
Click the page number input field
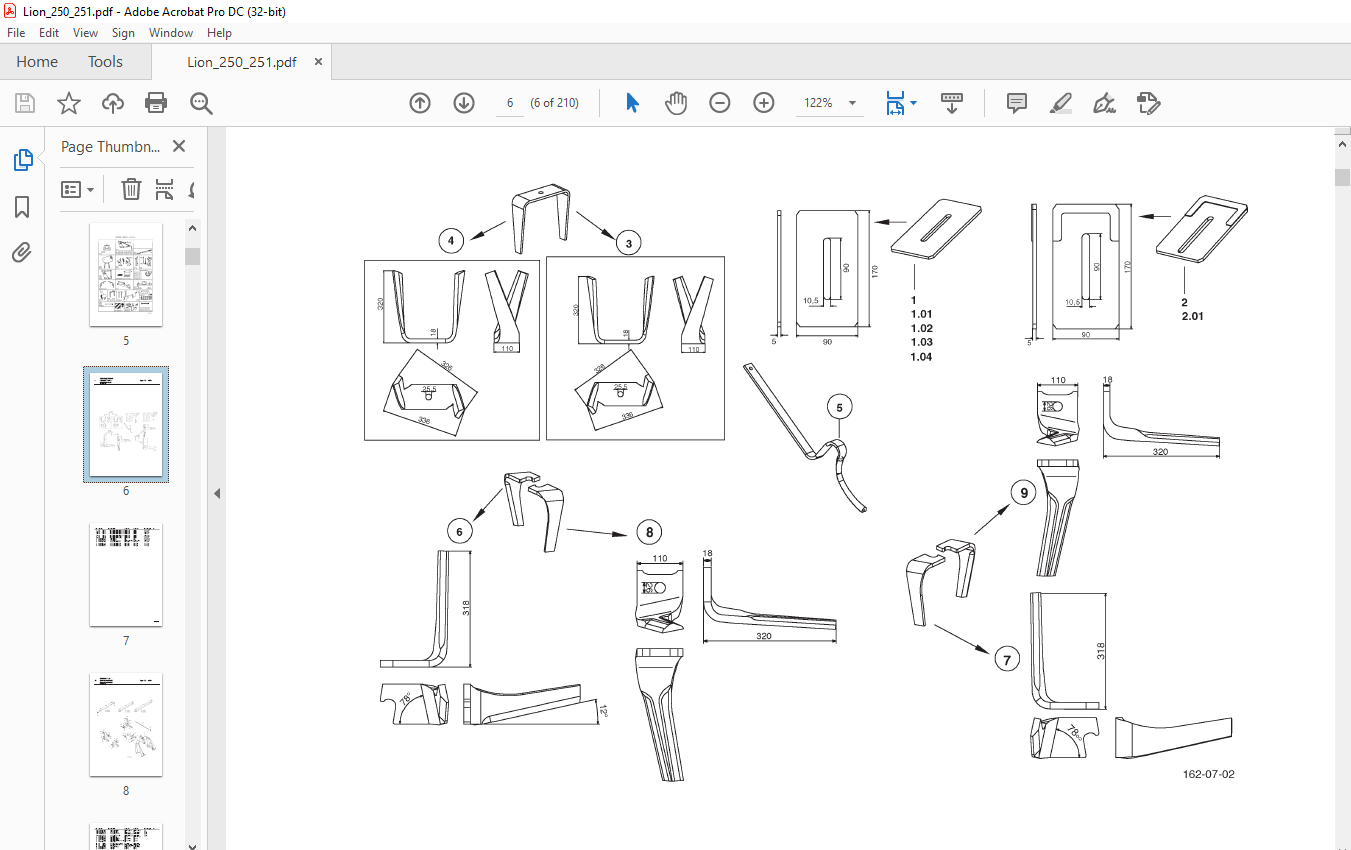[x=509, y=103]
